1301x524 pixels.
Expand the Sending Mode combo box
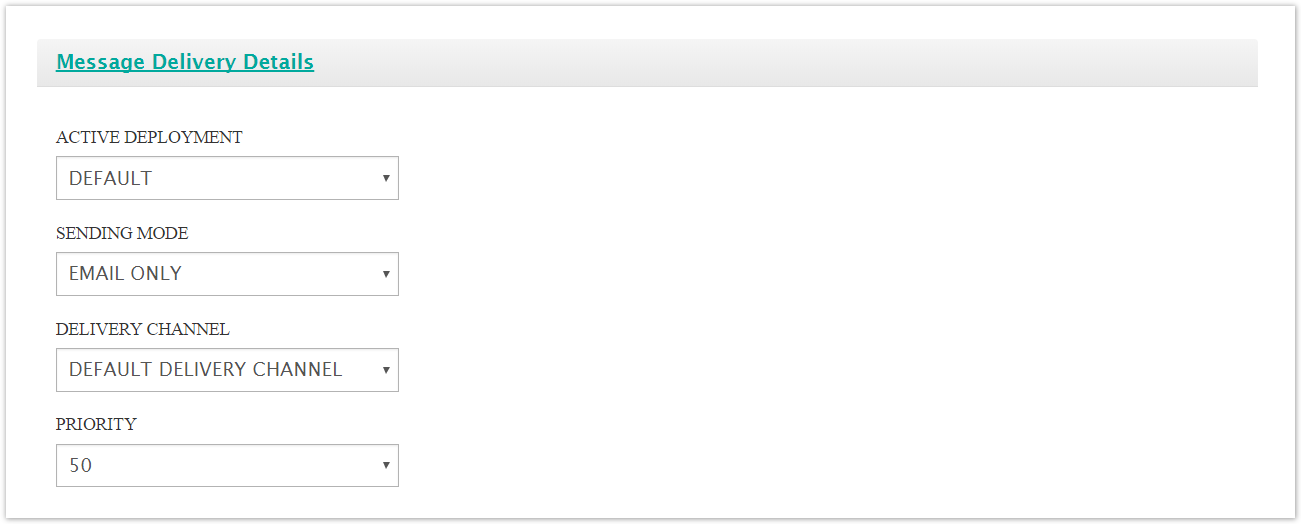pyautogui.click(x=227, y=274)
